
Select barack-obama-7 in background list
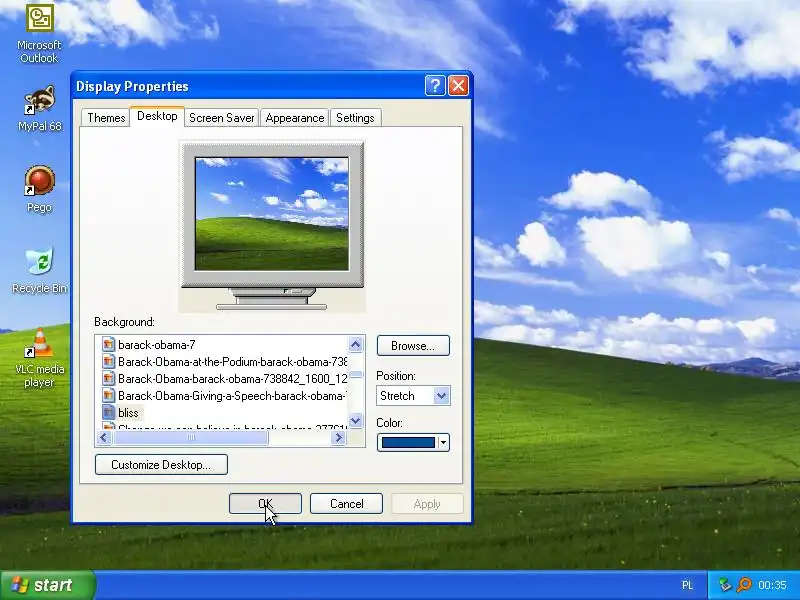tap(157, 345)
